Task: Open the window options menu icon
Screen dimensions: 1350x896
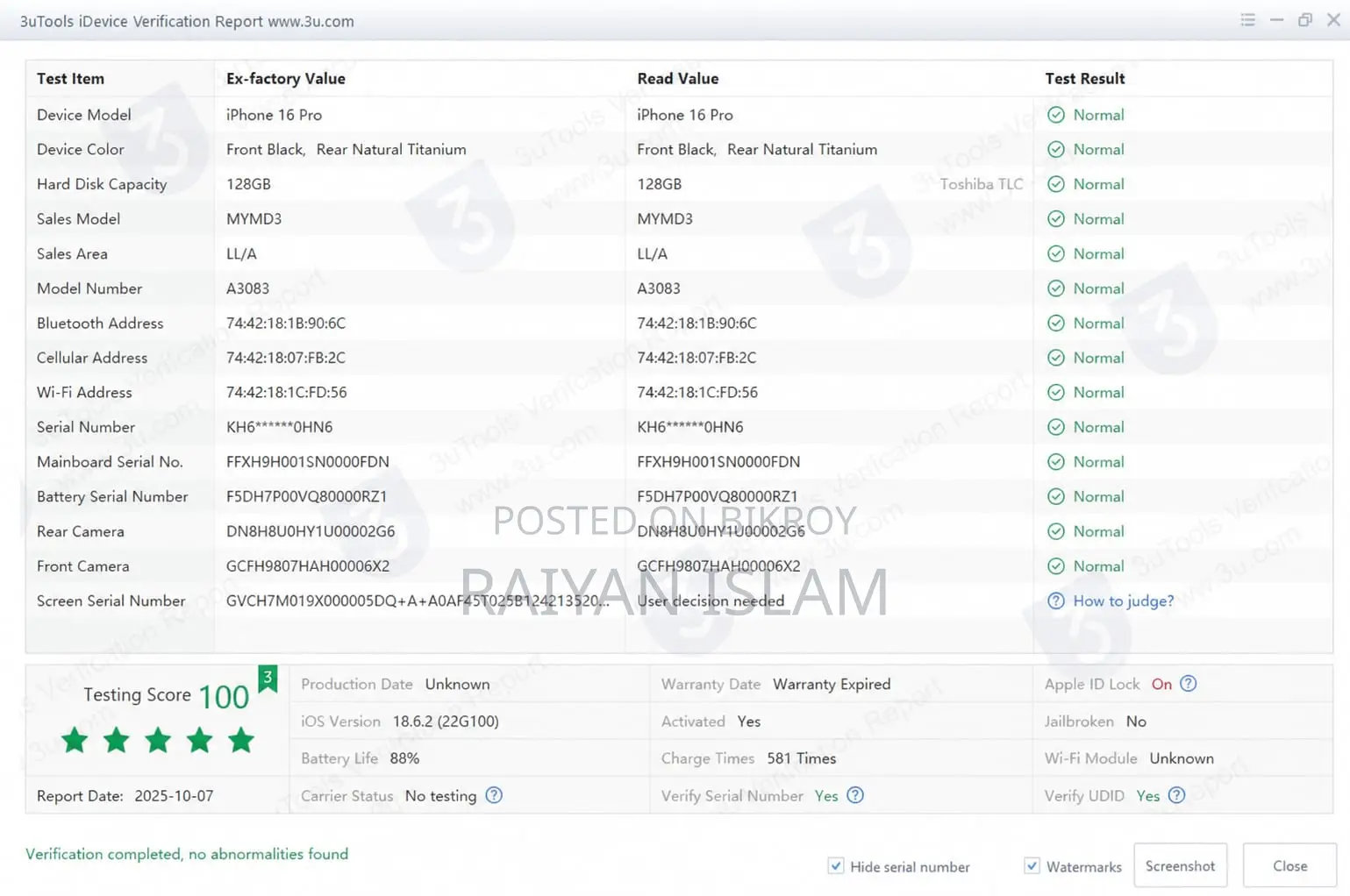Action: (x=1247, y=20)
